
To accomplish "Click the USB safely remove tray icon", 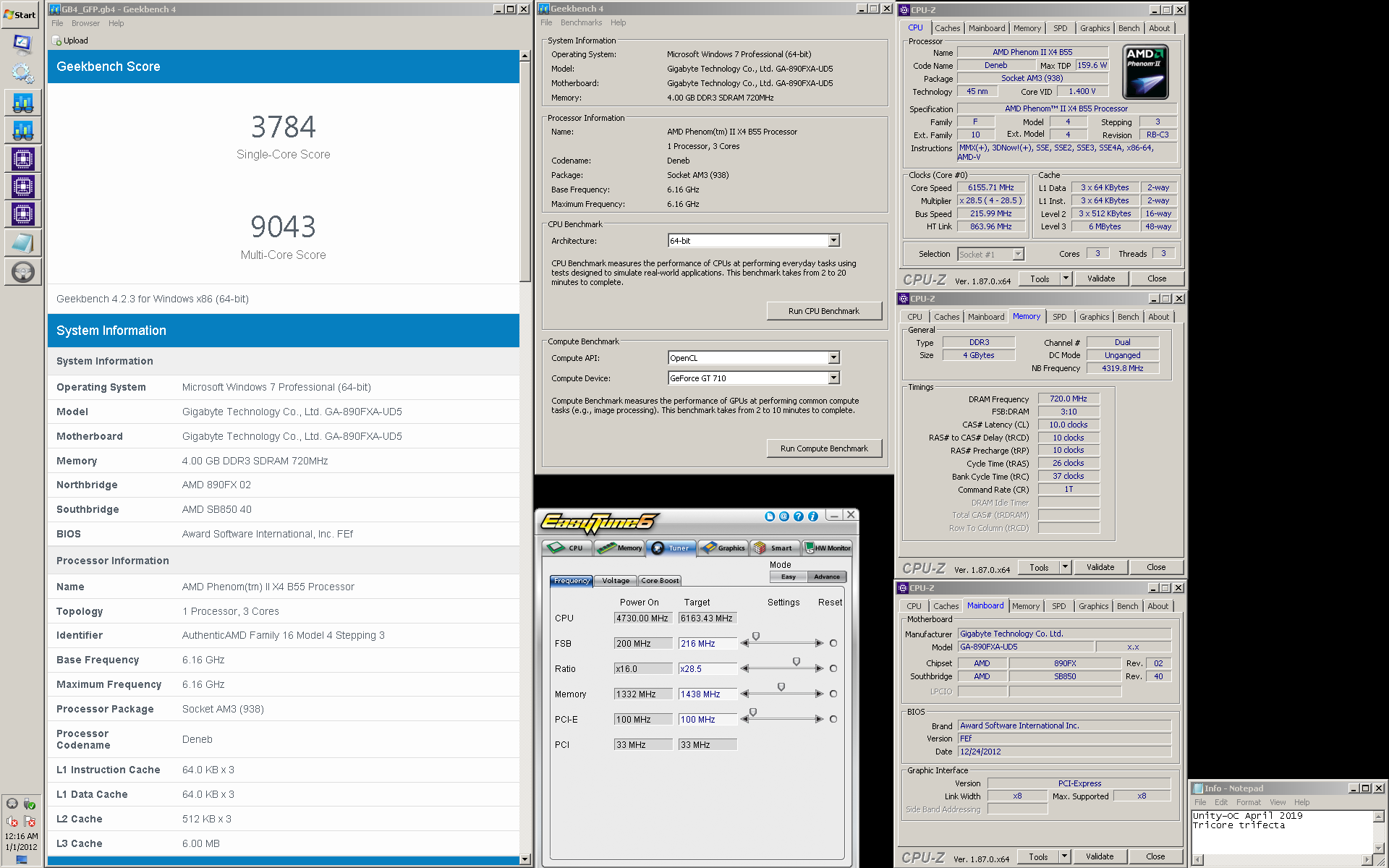I will point(29,804).
